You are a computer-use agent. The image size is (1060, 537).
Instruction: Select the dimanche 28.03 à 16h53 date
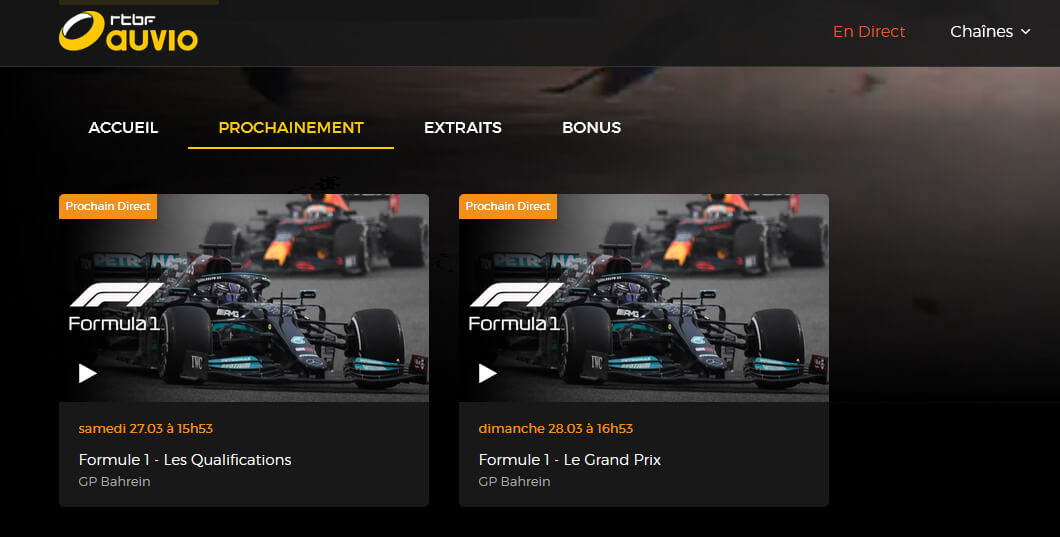tap(556, 428)
